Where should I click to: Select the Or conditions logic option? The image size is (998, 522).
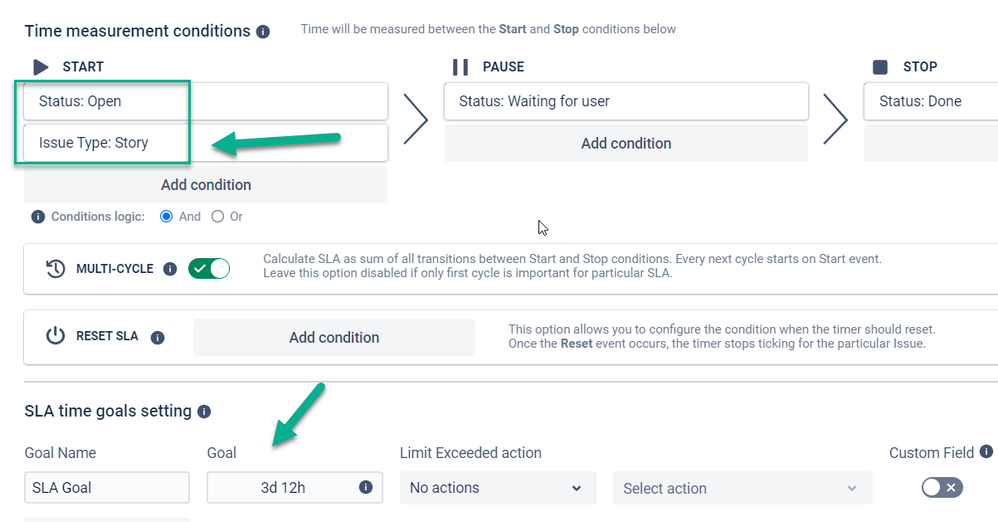click(x=218, y=217)
